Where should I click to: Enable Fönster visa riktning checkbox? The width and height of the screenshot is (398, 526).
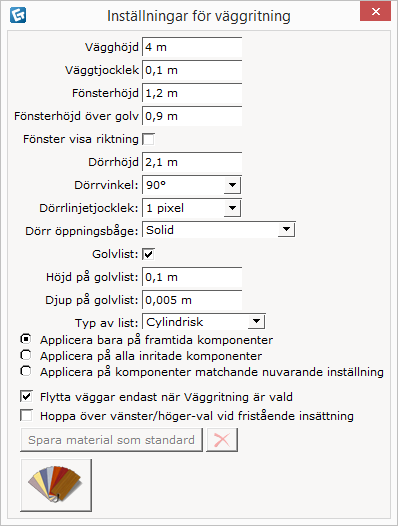(x=148, y=139)
